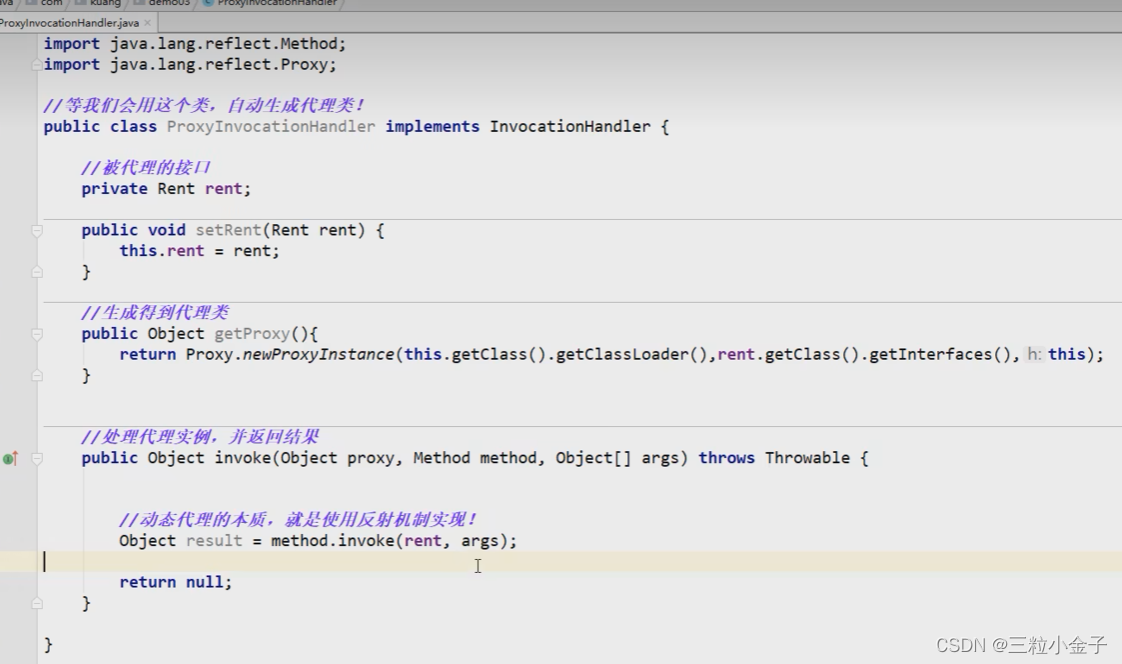Select the ProxyInvocationHandler.java editor tab
The height and width of the screenshot is (664, 1122).
click(x=70, y=23)
